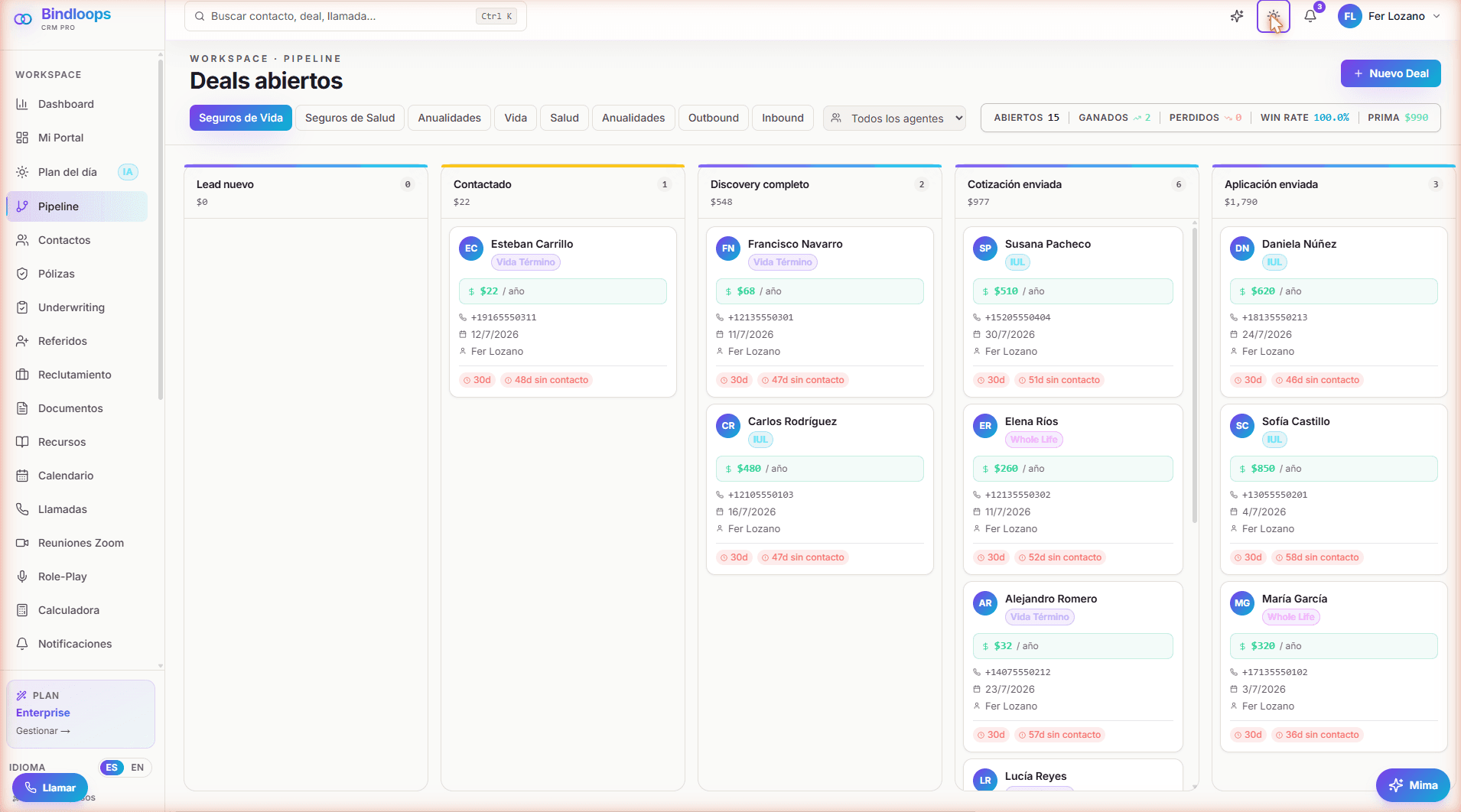The width and height of the screenshot is (1461, 812).
Task: Open Calendario section
Action: pos(76,476)
